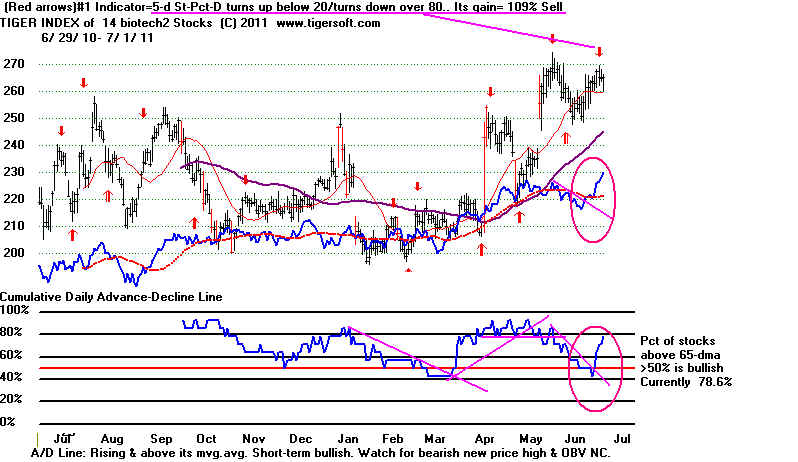Click the Mar month label

(x=435, y=439)
